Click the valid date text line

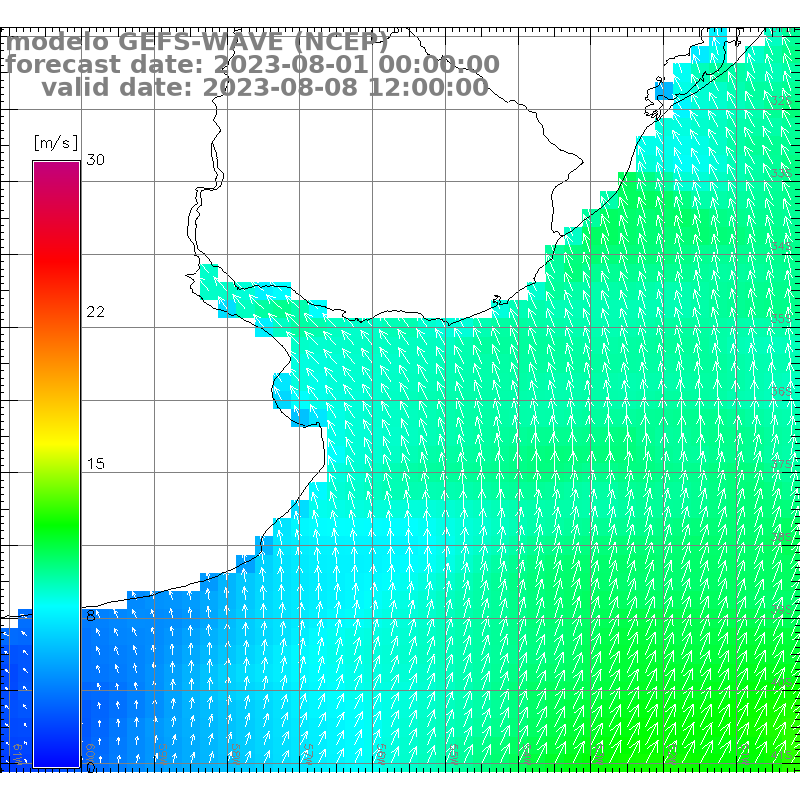tap(265, 88)
